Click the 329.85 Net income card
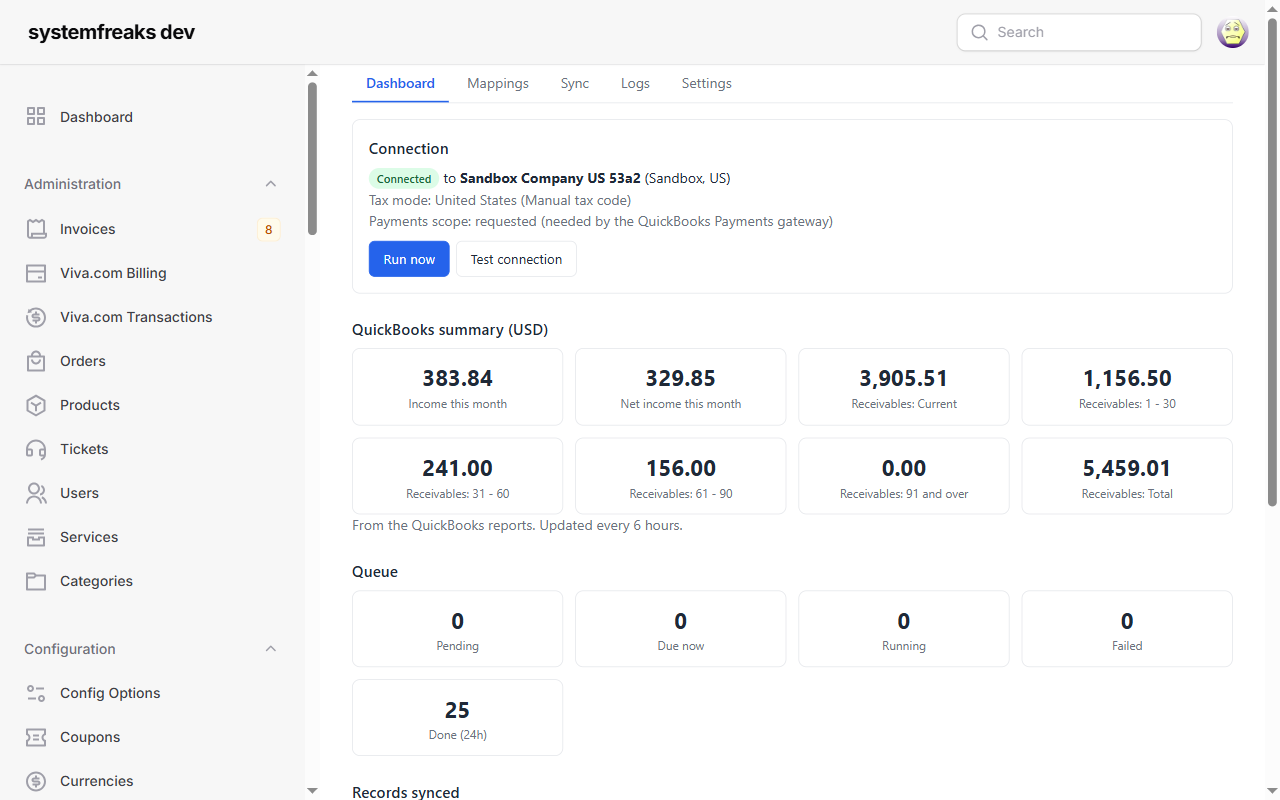This screenshot has height=800, width=1280. coord(680,387)
